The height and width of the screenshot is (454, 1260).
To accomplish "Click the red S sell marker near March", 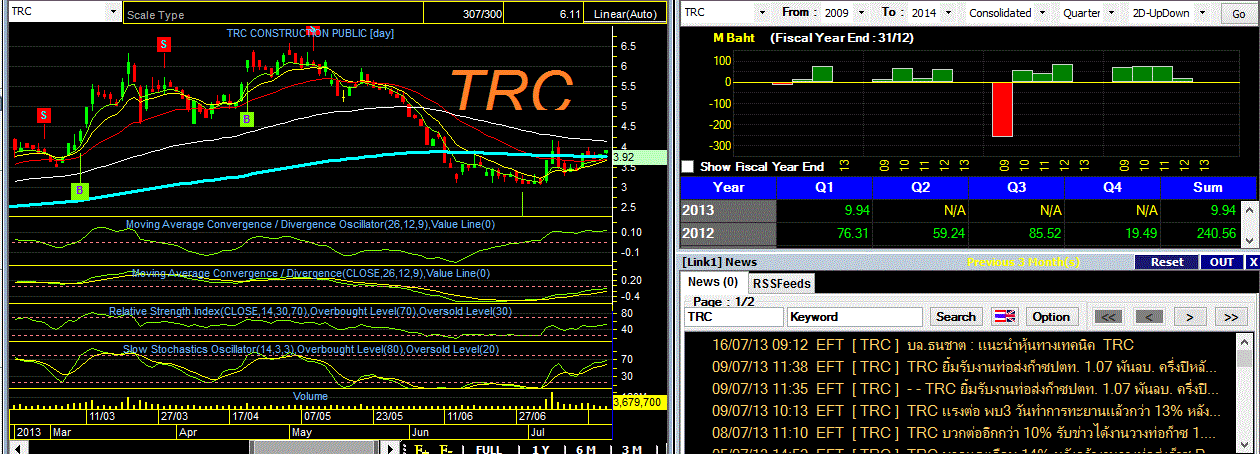I will [44, 115].
